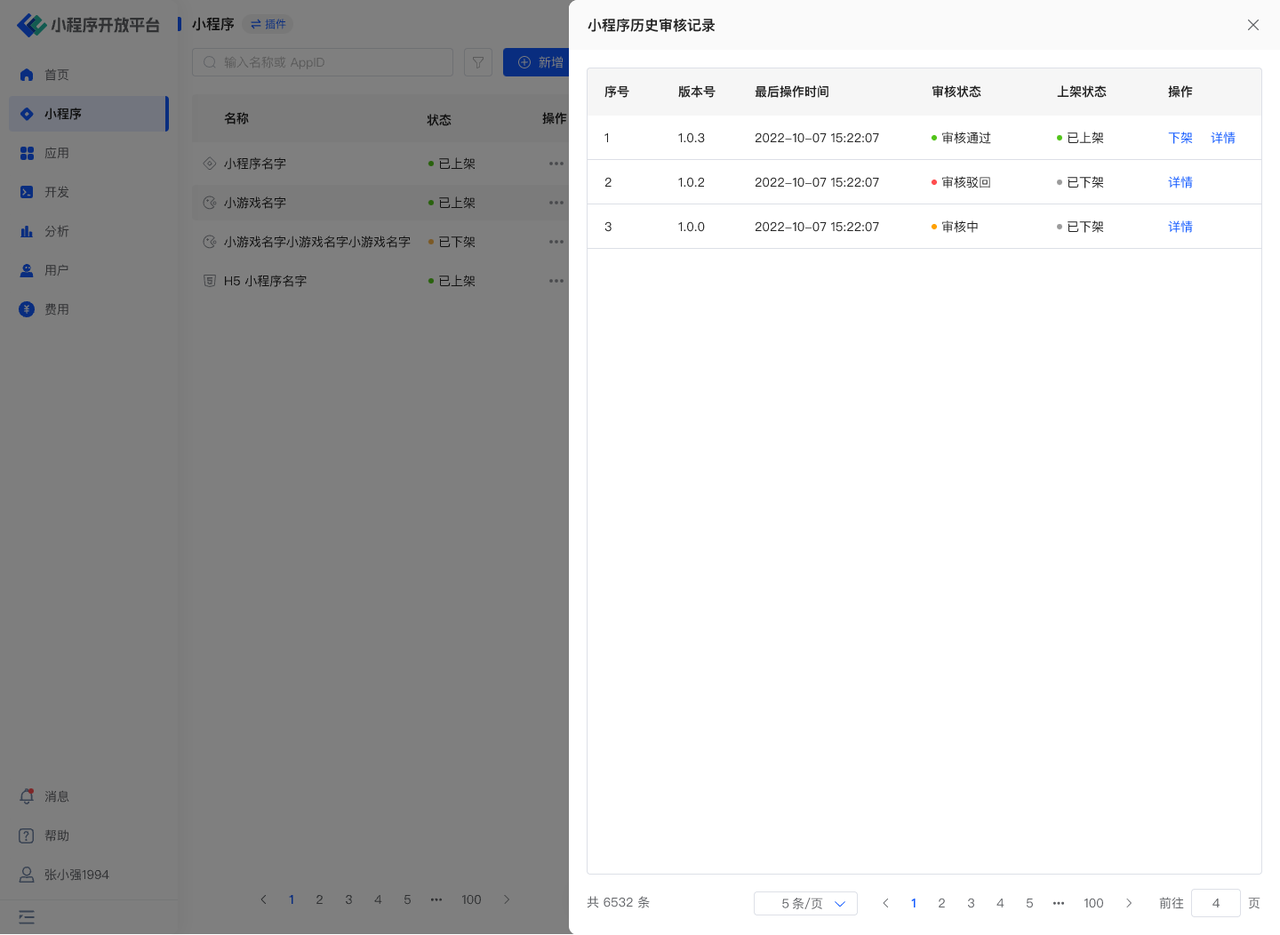The image size is (1280, 935).
Task: Click the filter funnel icon beside search
Action: pos(478,63)
